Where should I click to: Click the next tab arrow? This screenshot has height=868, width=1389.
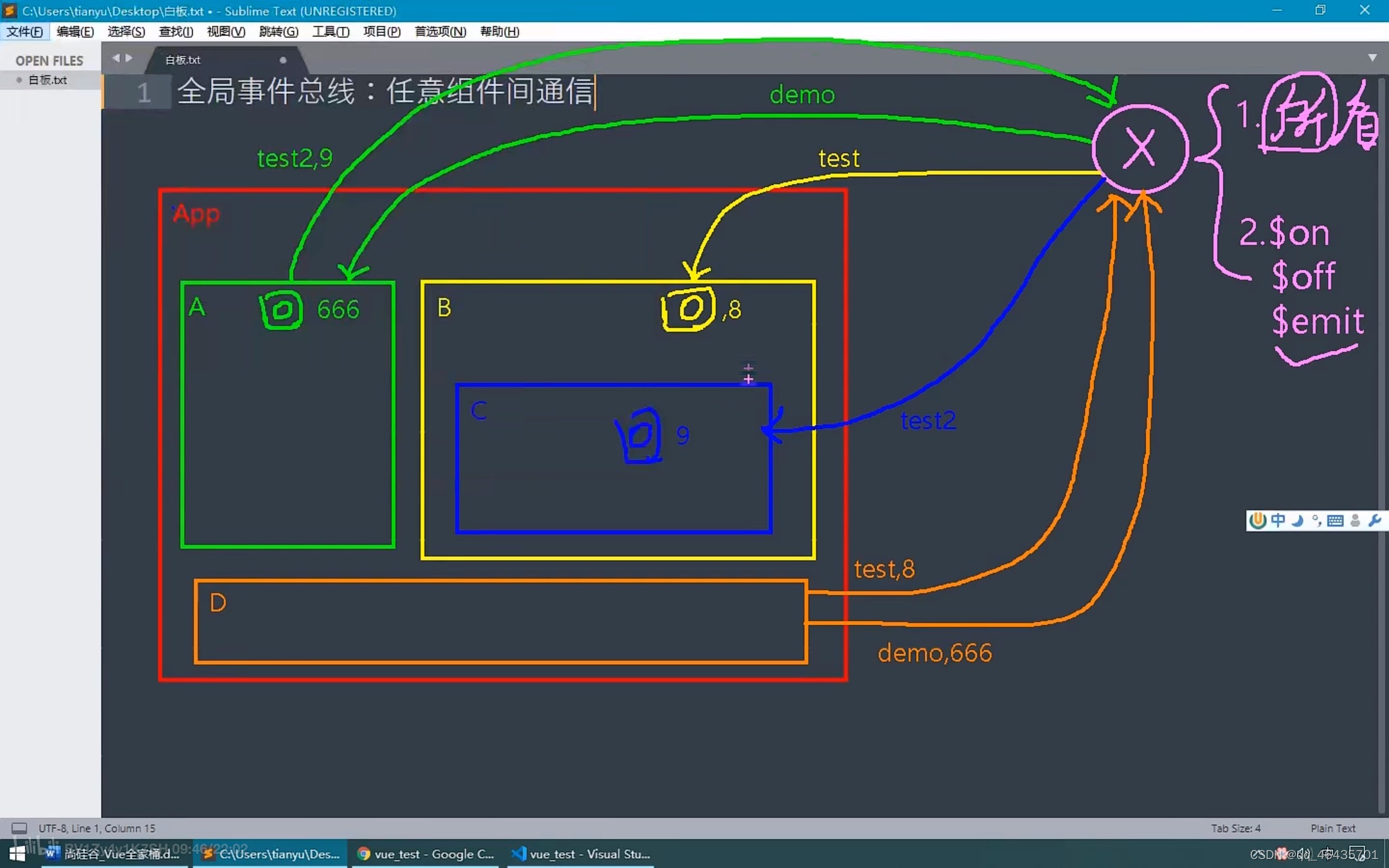[129, 58]
